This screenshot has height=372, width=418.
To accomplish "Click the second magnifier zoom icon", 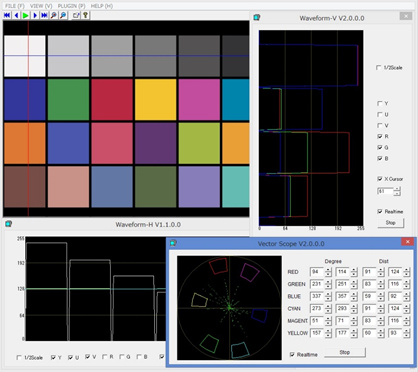I will point(63,15).
